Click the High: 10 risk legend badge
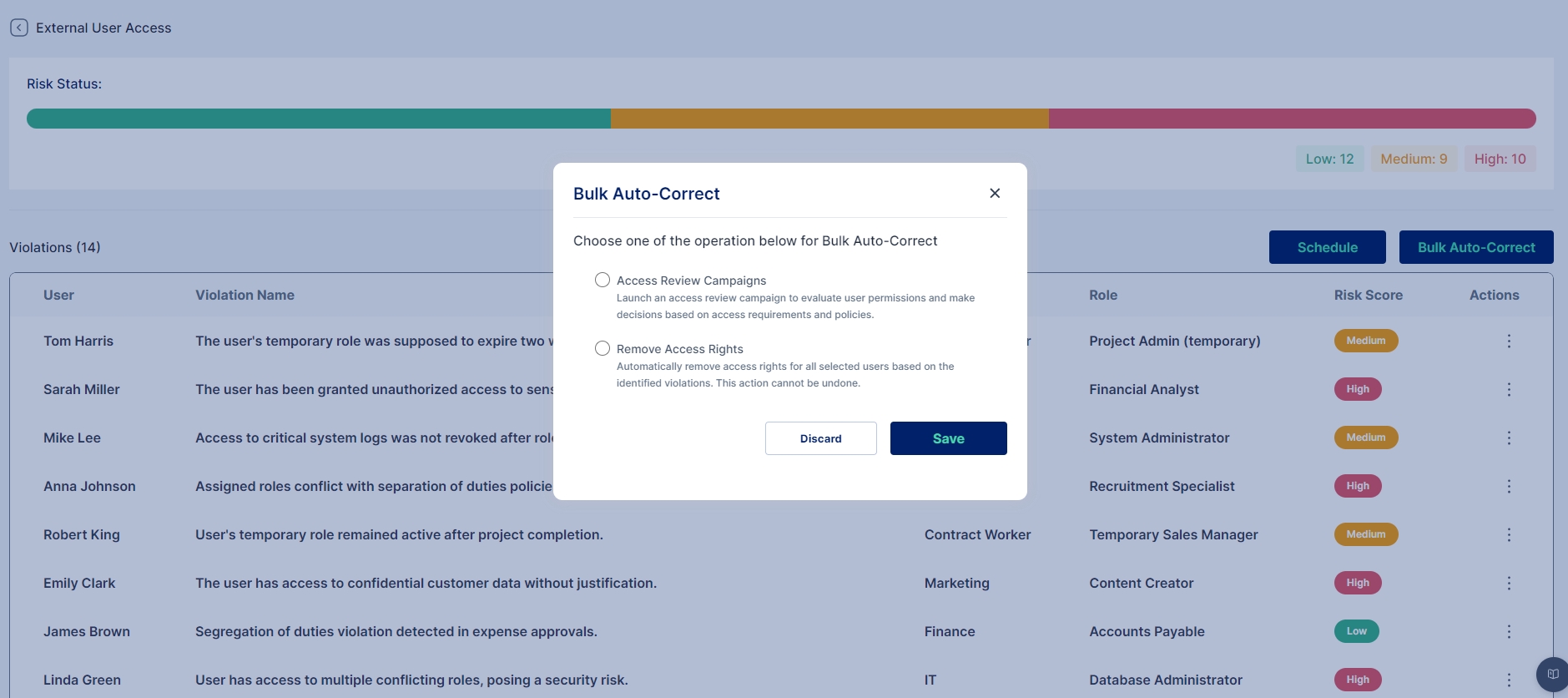Screen dimensions: 1568x698 [x=1500, y=159]
